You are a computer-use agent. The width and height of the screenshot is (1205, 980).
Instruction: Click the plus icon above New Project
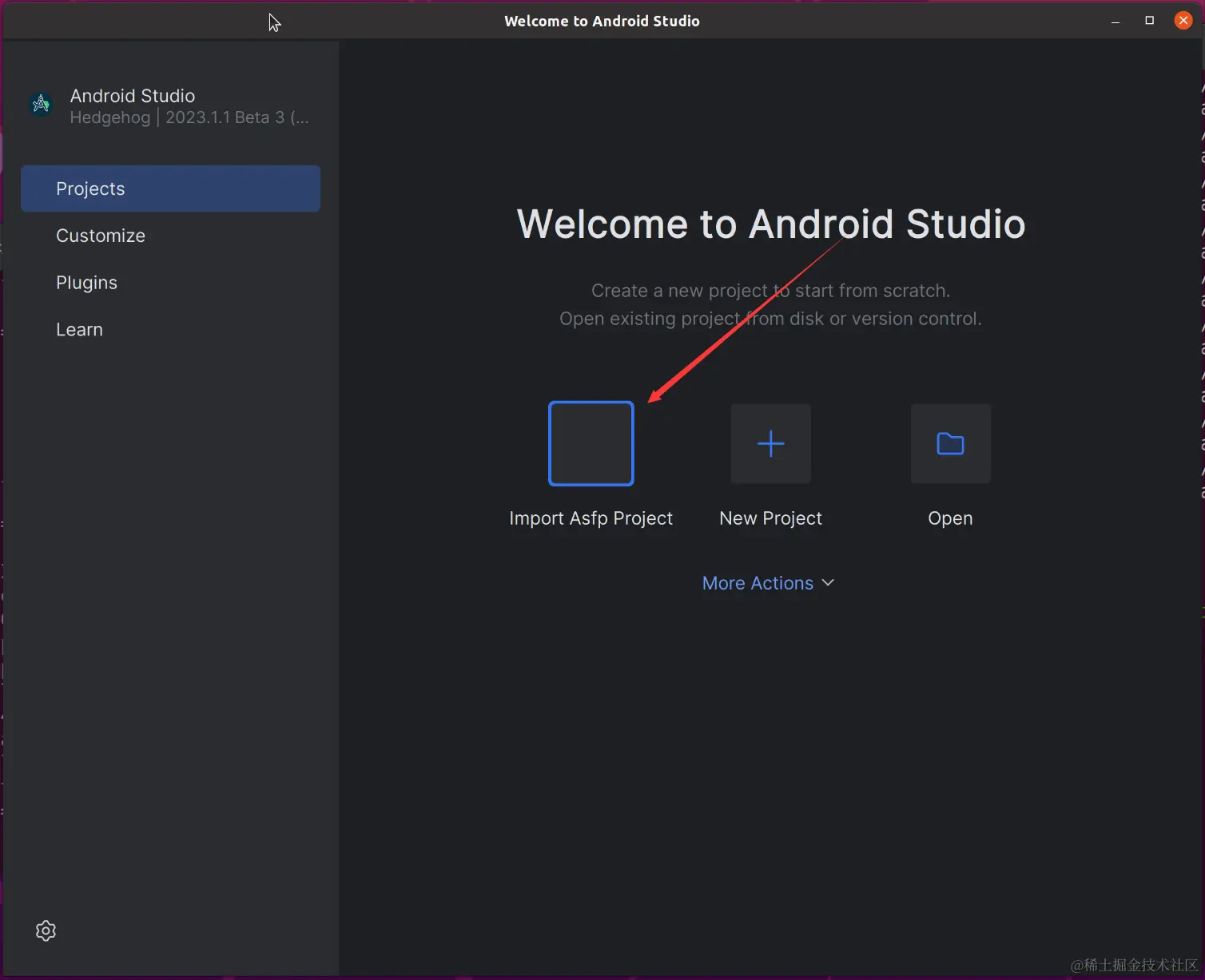coord(770,444)
